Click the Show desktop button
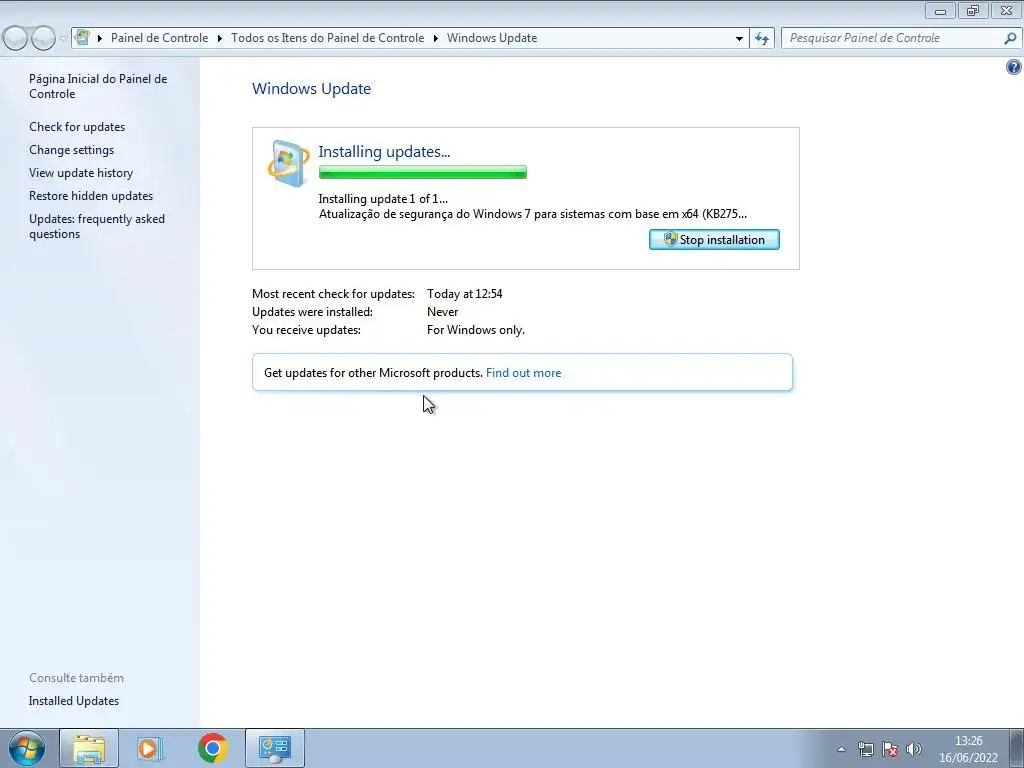 [1016, 748]
